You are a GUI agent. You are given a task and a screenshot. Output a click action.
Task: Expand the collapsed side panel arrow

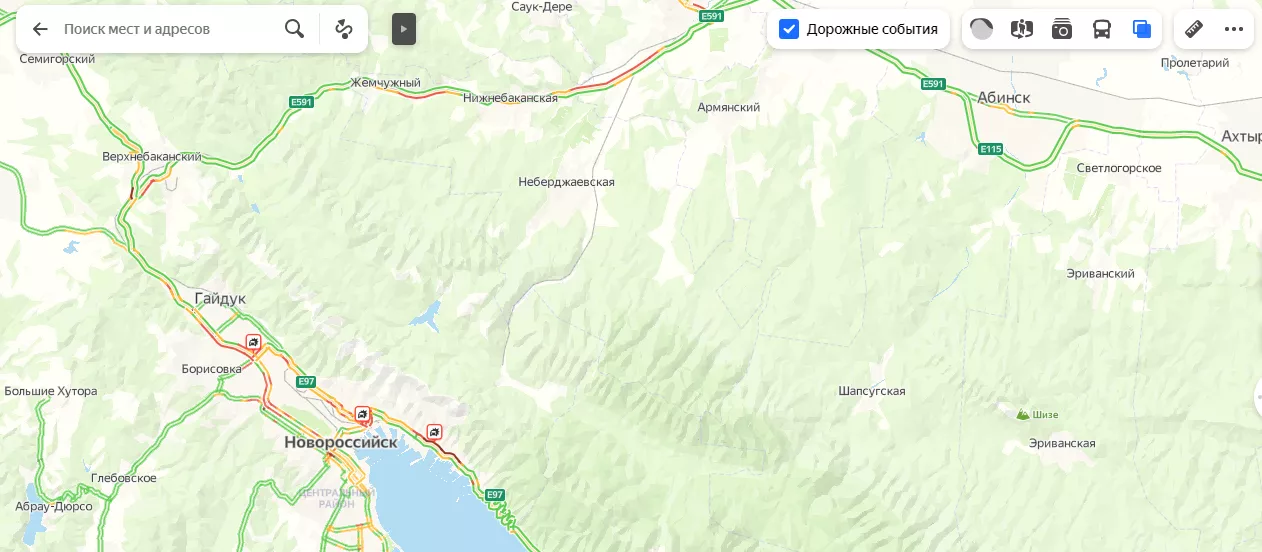pyautogui.click(x=404, y=29)
